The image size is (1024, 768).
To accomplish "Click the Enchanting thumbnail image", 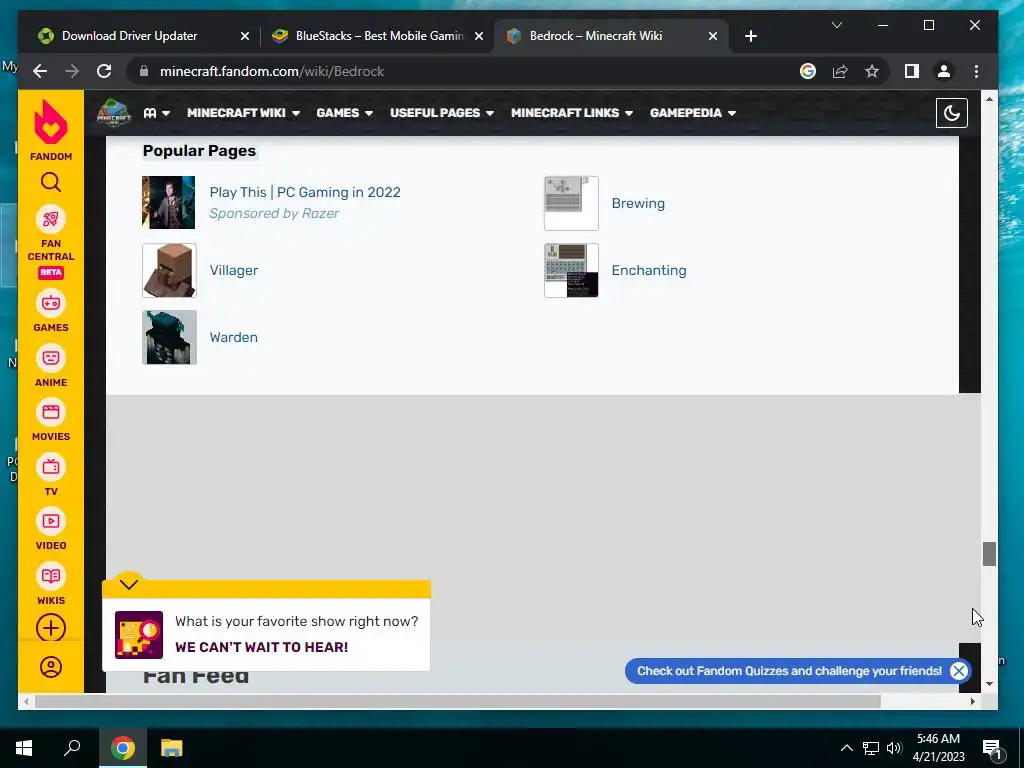I will 571,270.
